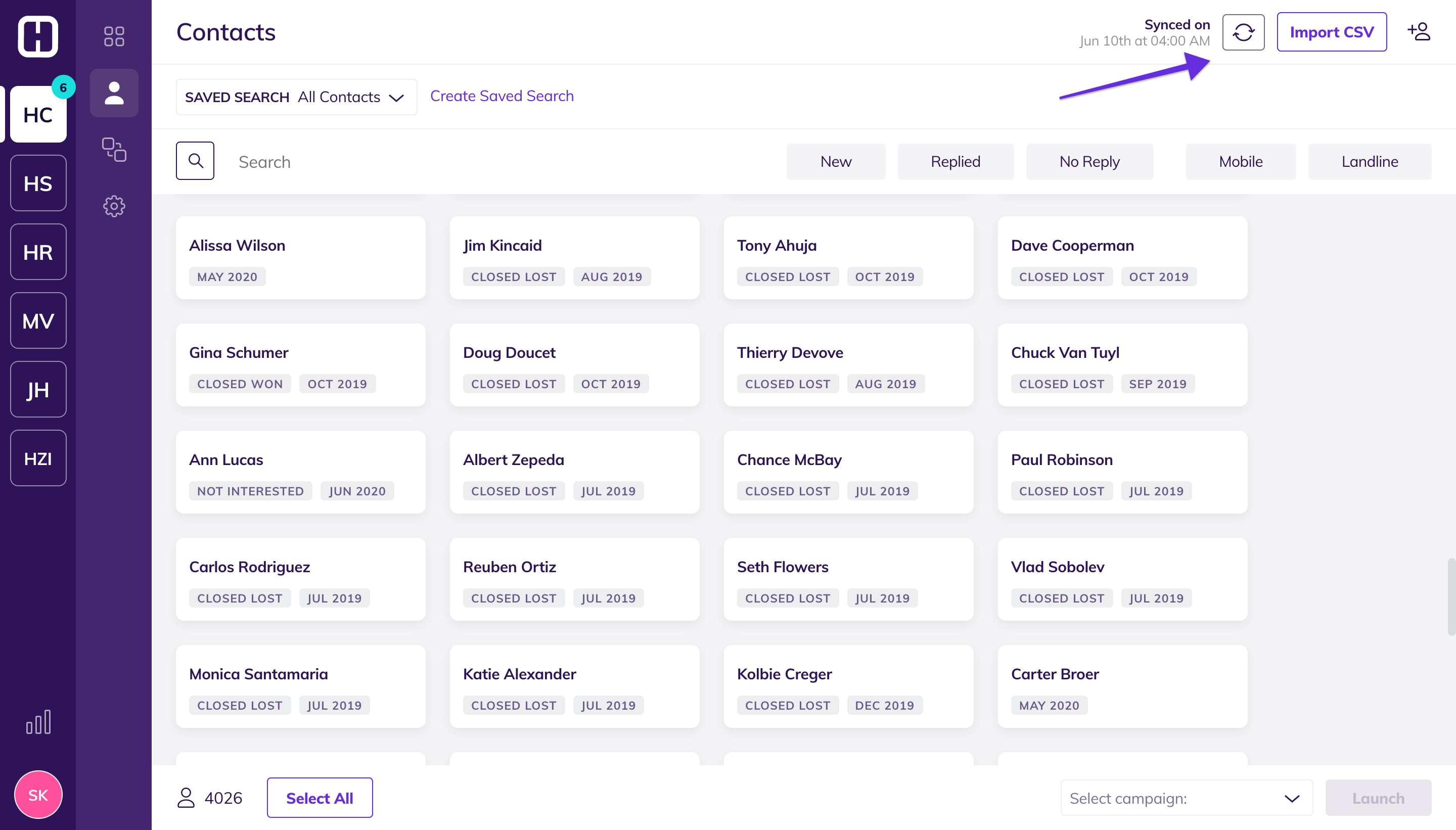The width and height of the screenshot is (1456, 830).
Task: Click the add contact icon in the top right
Action: pyautogui.click(x=1420, y=31)
